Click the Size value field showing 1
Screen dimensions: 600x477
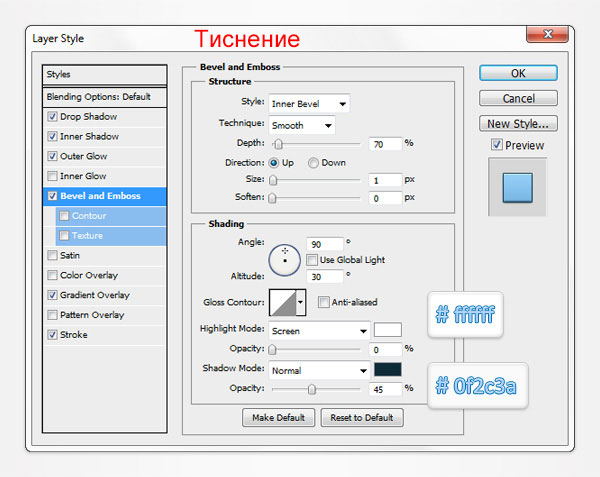385,180
